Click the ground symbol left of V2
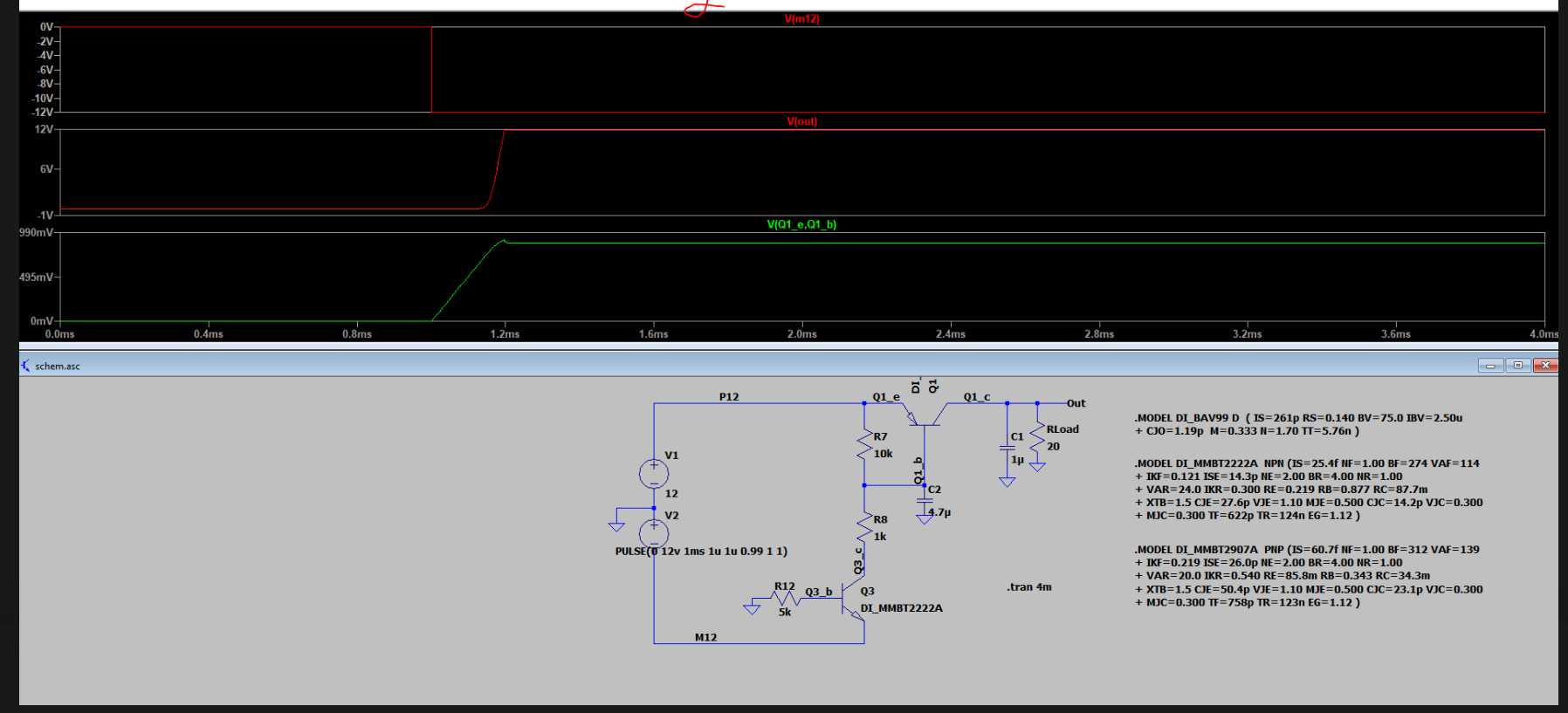 tap(616, 525)
